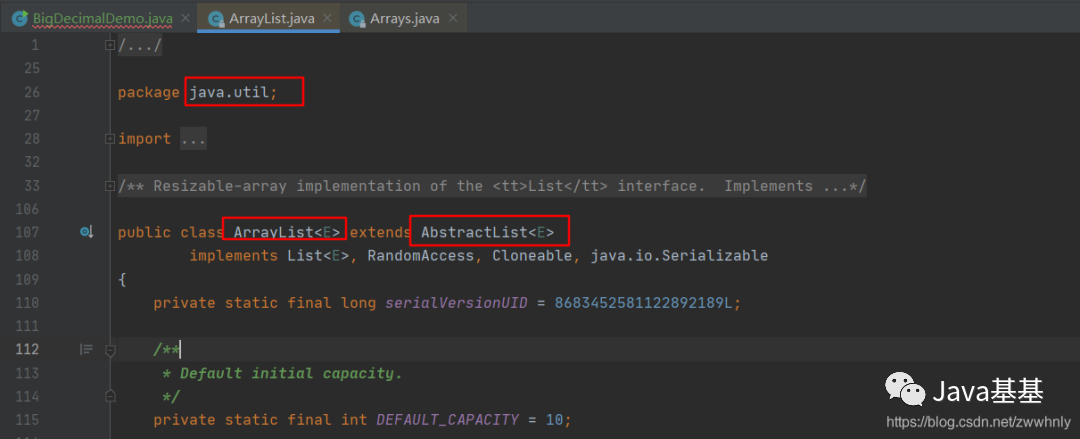Click the folded 'Resizable-array implementation' doc summary
This screenshot has height=439, width=1080.
pos(492,186)
